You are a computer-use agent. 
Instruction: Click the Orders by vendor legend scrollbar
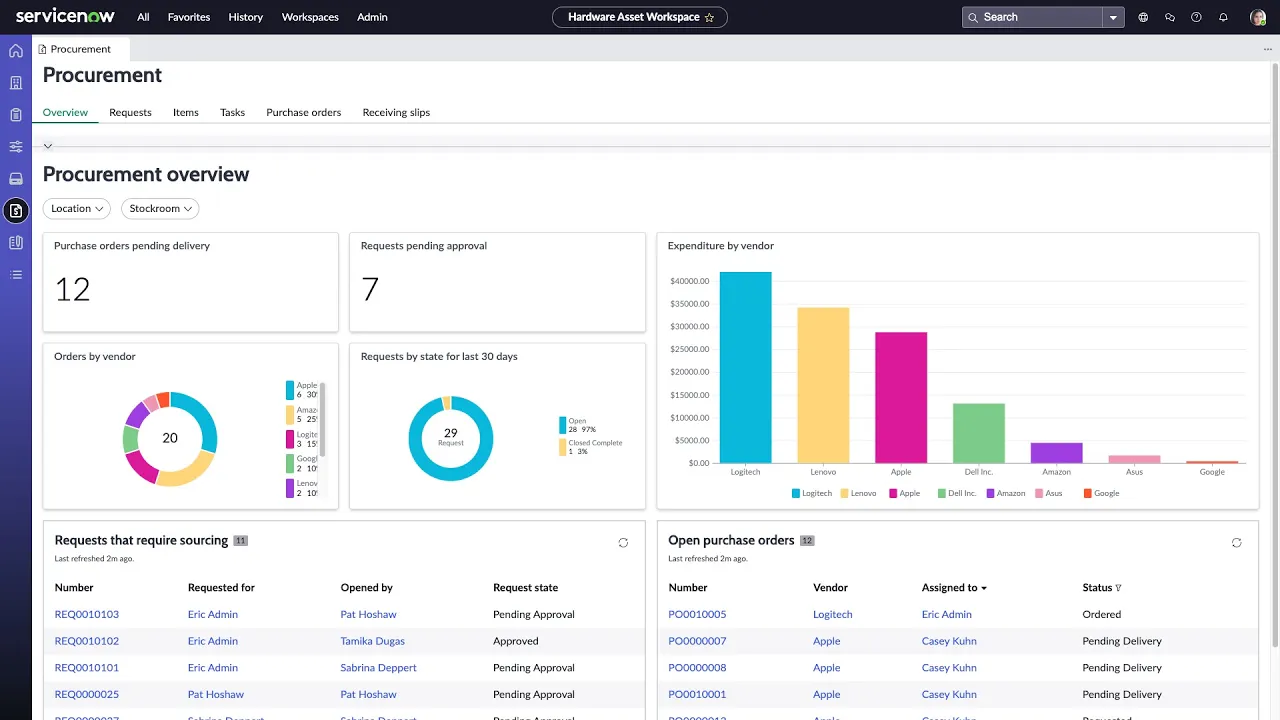[x=322, y=420]
